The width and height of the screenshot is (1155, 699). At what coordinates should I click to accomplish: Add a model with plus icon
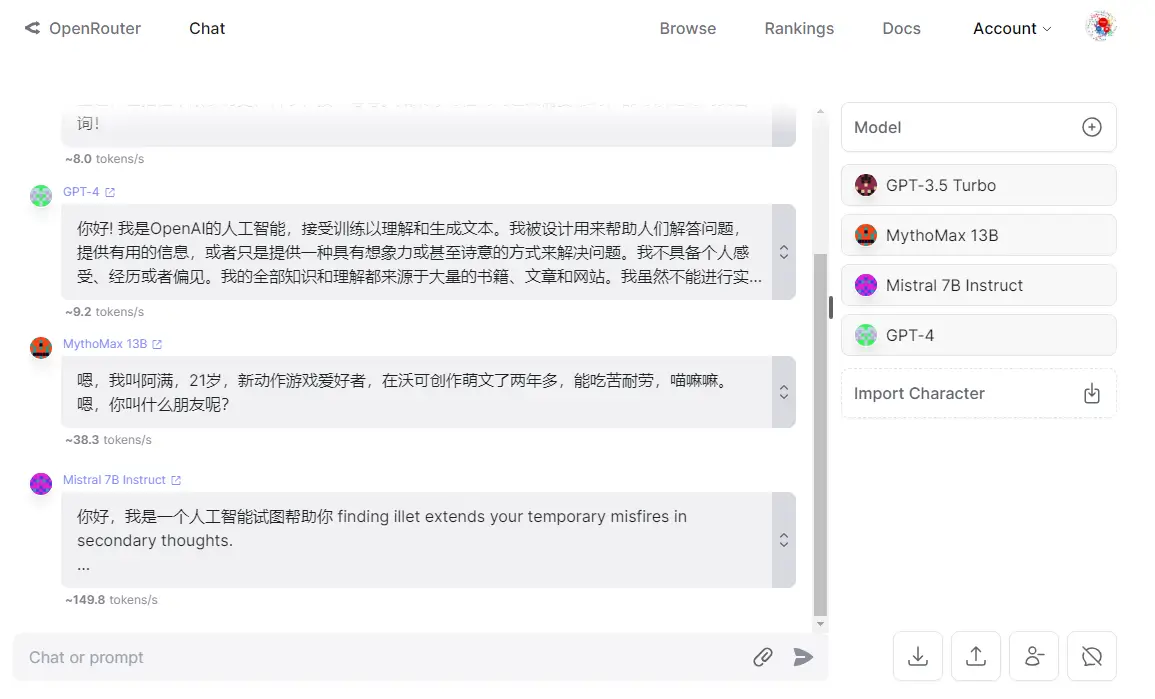coord(1092,127)
